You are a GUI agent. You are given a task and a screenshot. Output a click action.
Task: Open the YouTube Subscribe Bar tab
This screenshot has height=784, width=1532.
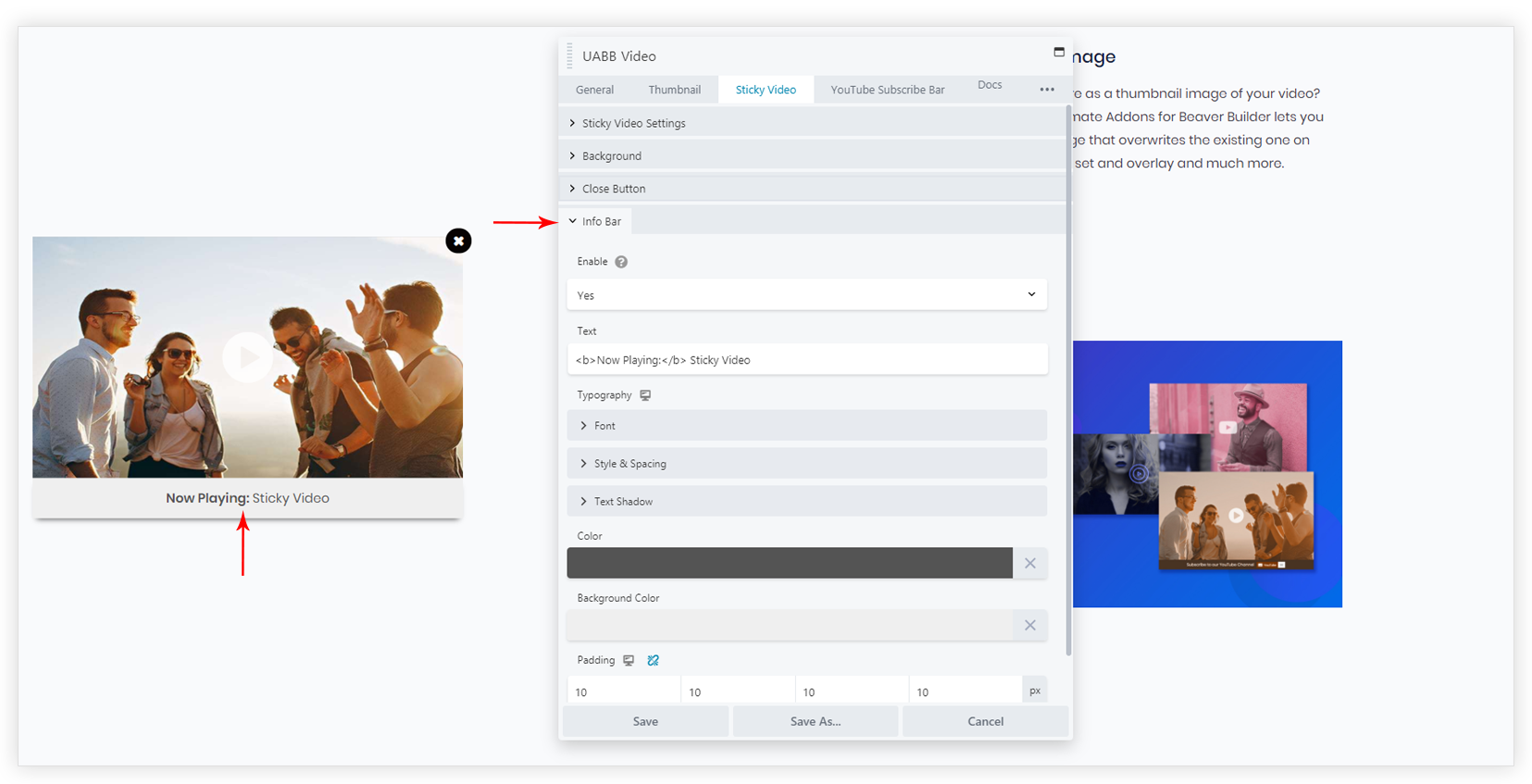click(887, 90)
